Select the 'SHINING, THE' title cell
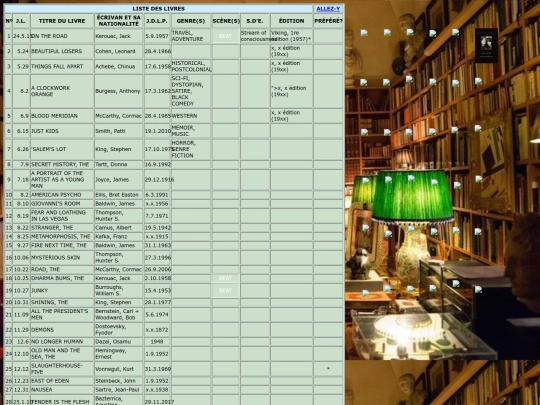The image size is (540, 405). click(x=62, y=302)
